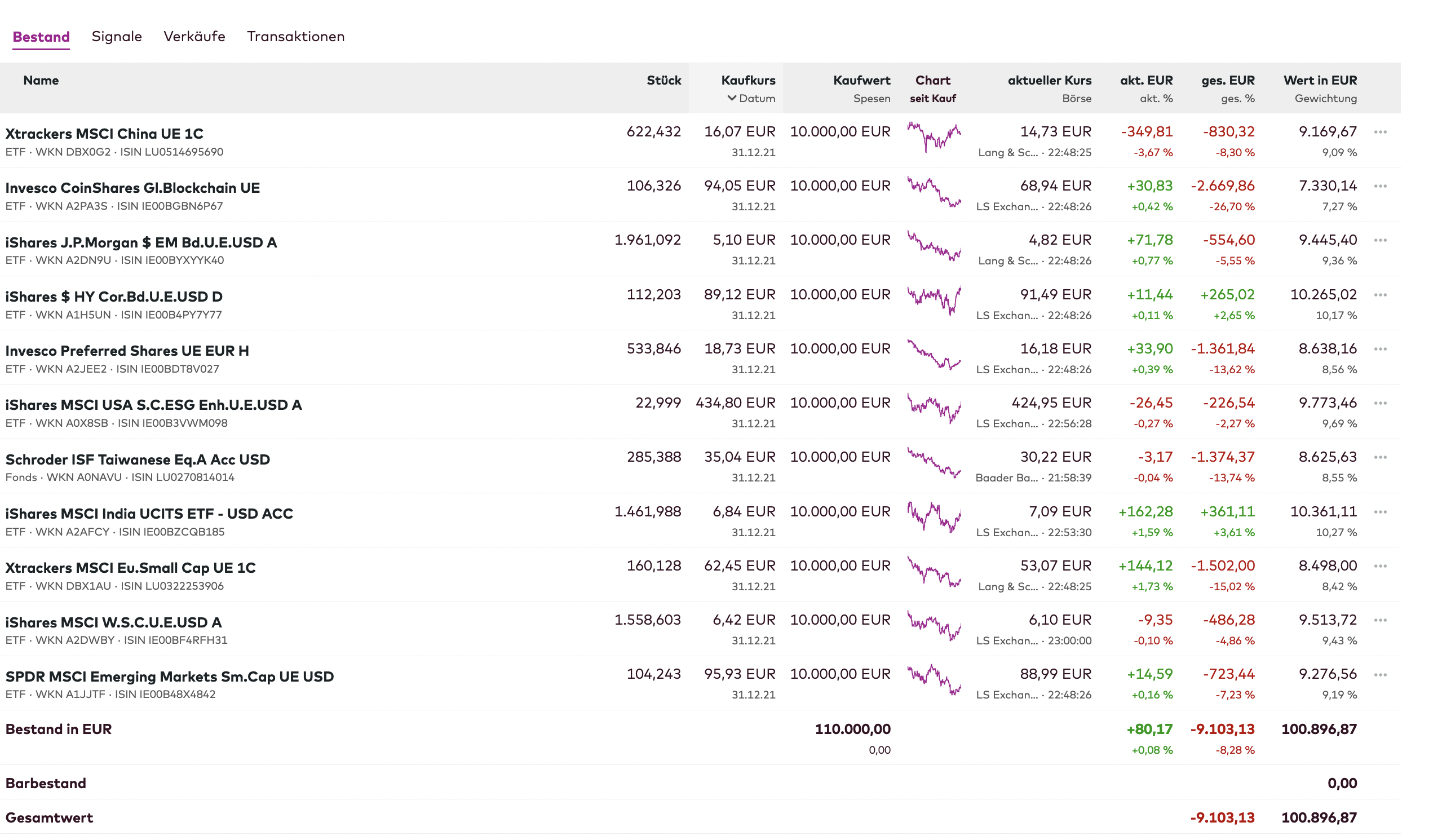Click the 'seit Kauf' chart header option
This screenshot has width=1451, height=840.
[932, 99]
